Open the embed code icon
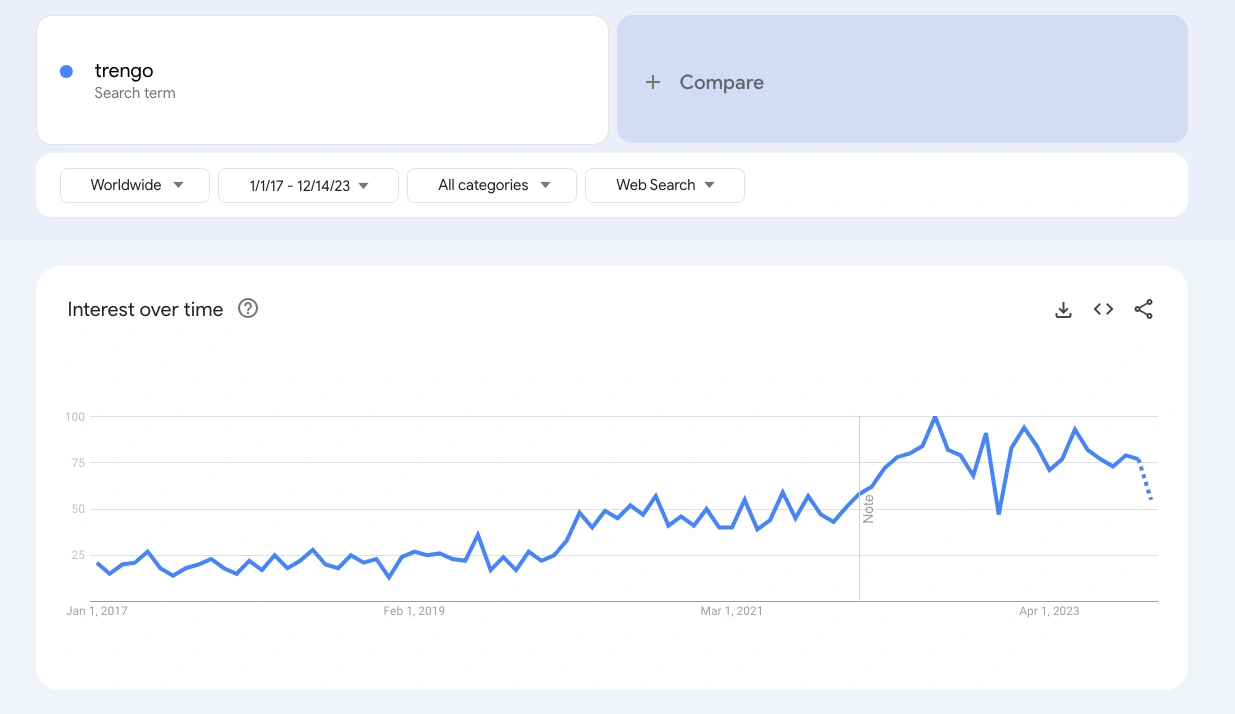 pos(1103,310)
